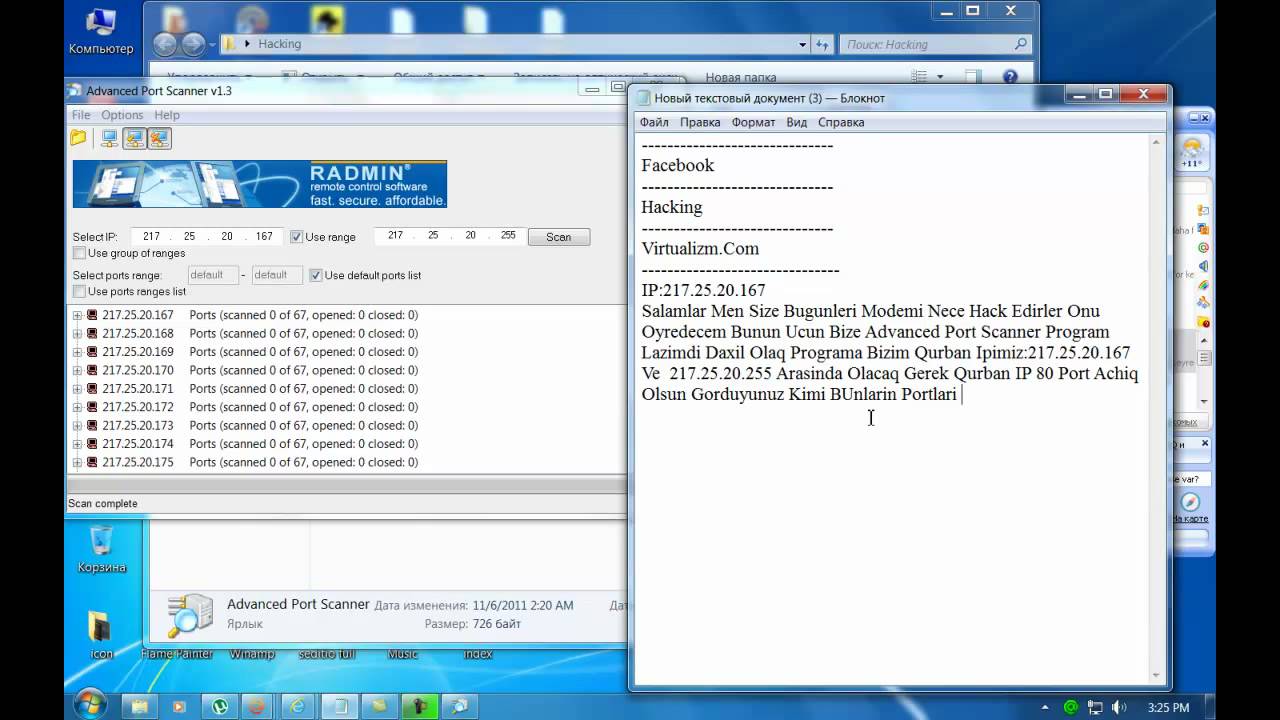Click the Notepad document icon in title bar
This screenshot has width=1280, height=720.
(x=643, y=98)
